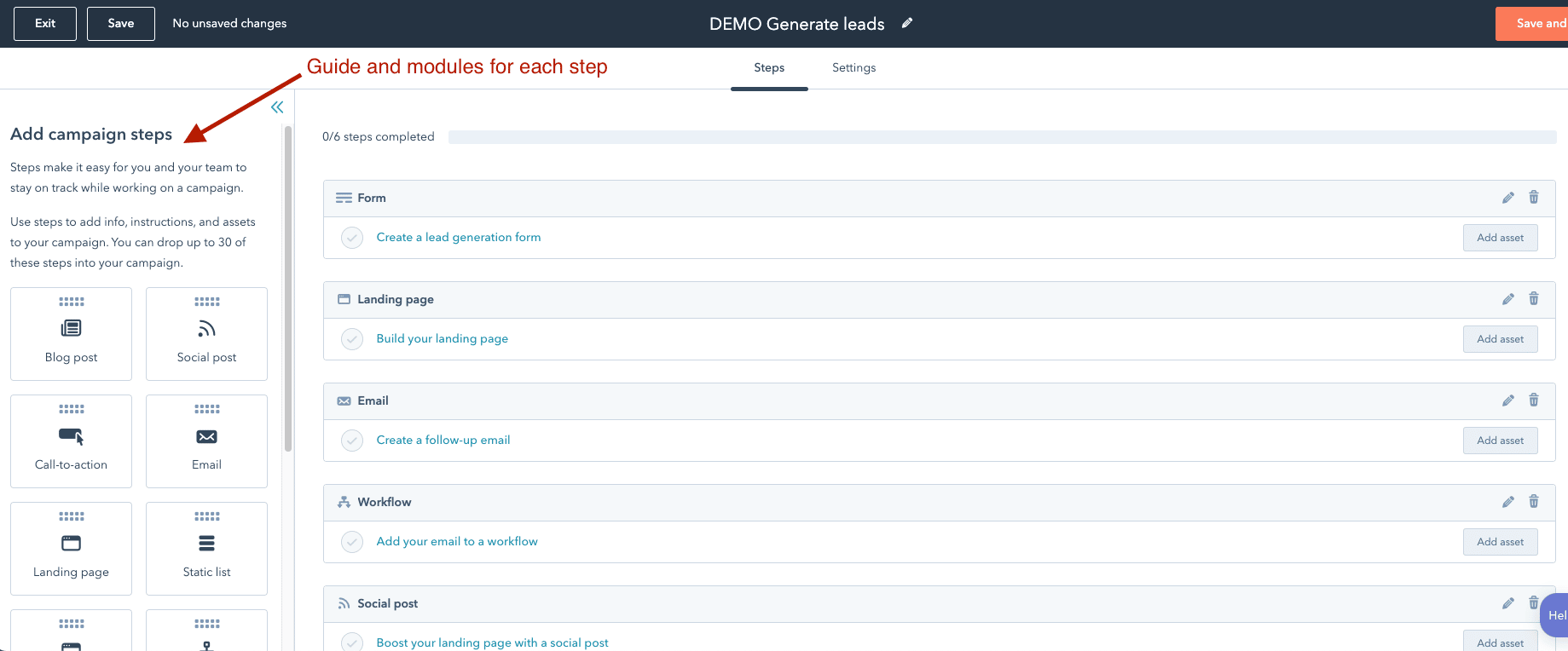Delete the Landing page step

coord(1533,299)
